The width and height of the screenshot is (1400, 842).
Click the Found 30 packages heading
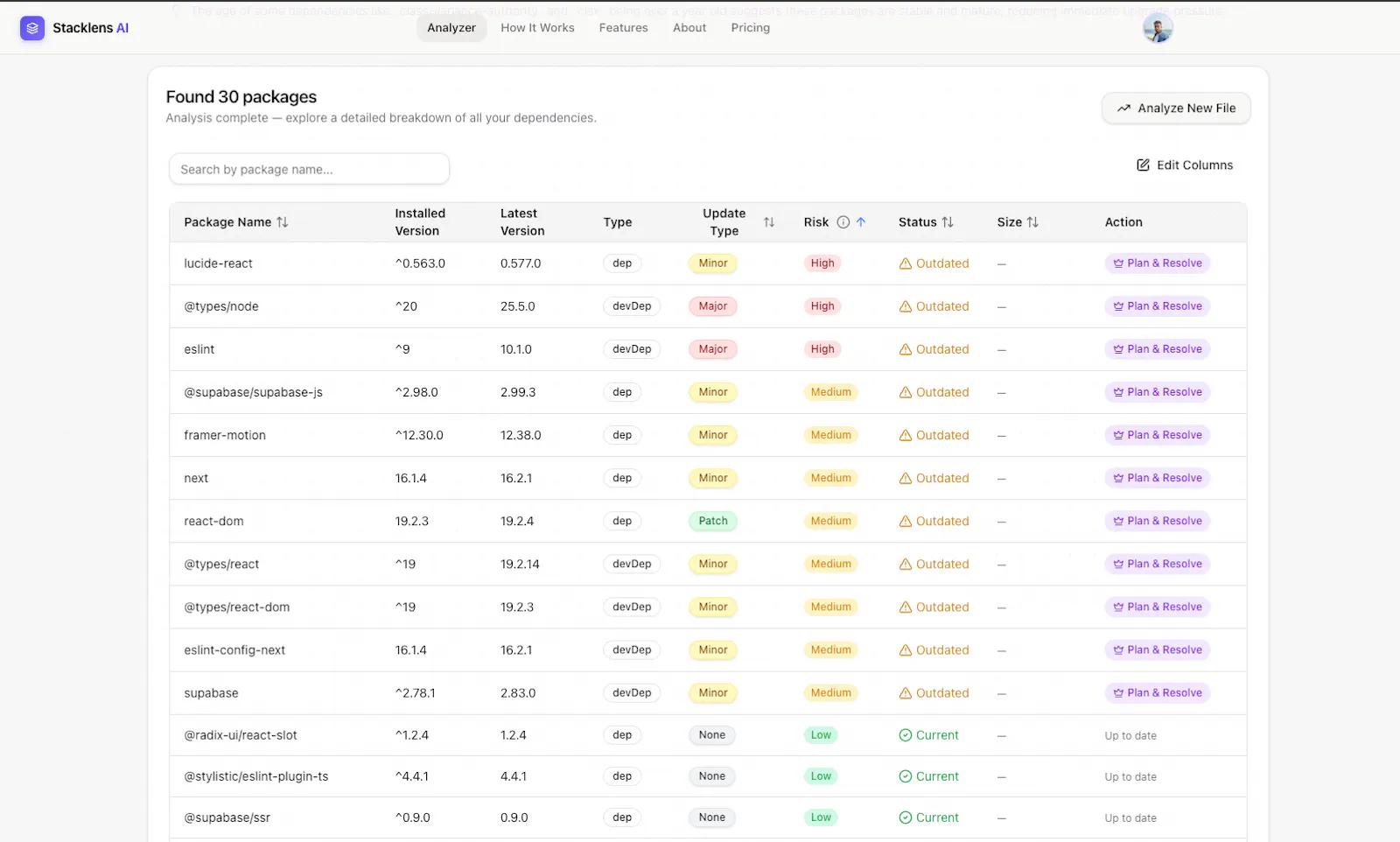click(x=241, y=97)
